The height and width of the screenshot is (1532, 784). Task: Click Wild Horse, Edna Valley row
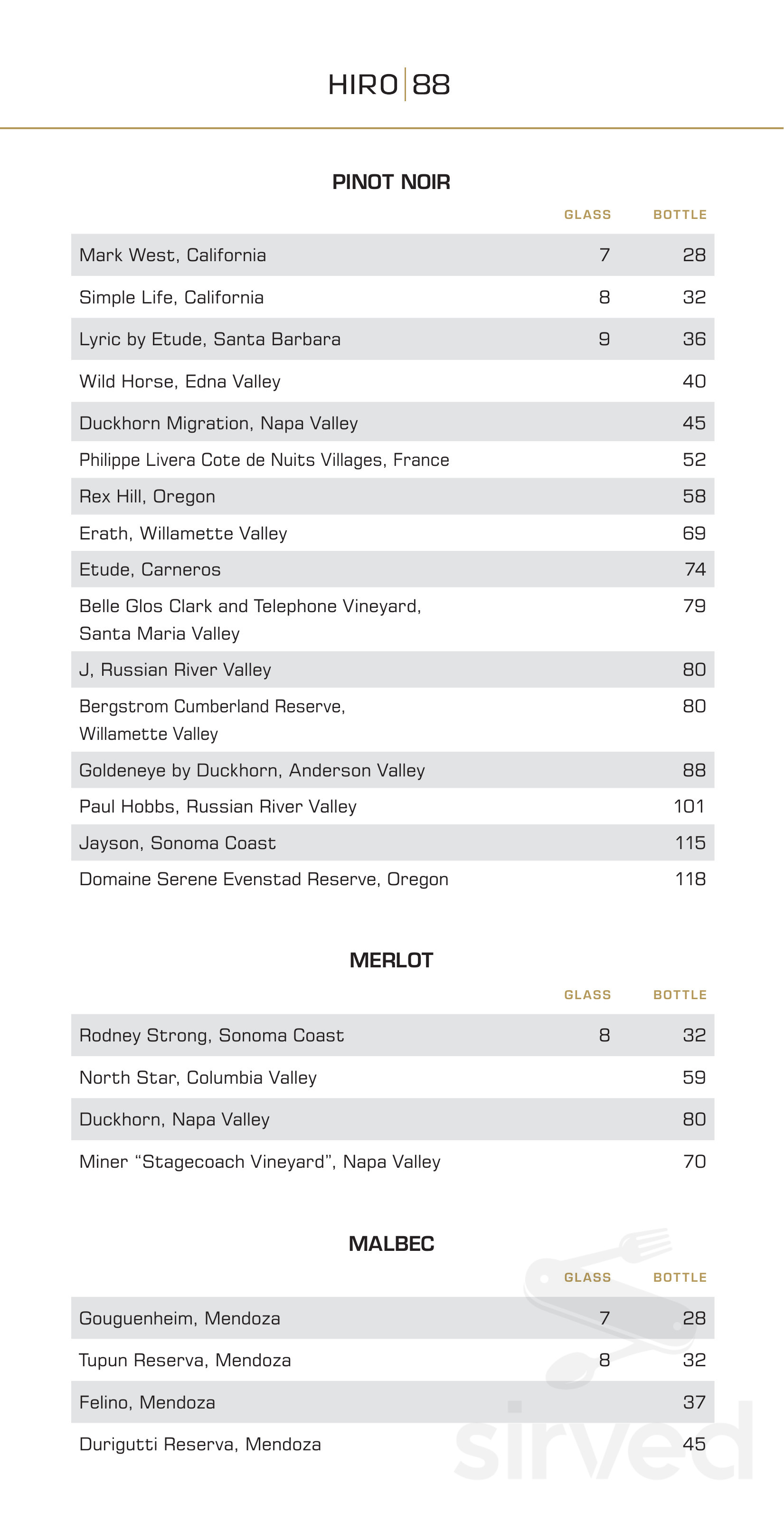click(x=179, y=381)
